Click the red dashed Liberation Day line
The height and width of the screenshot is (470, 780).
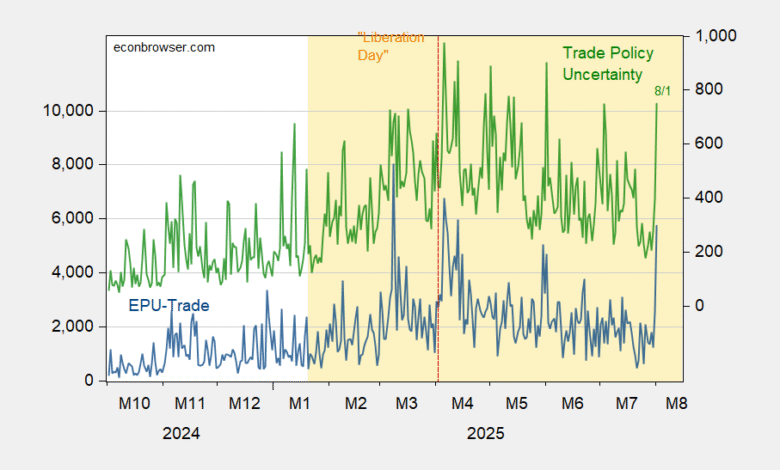[x=438, y=209]
